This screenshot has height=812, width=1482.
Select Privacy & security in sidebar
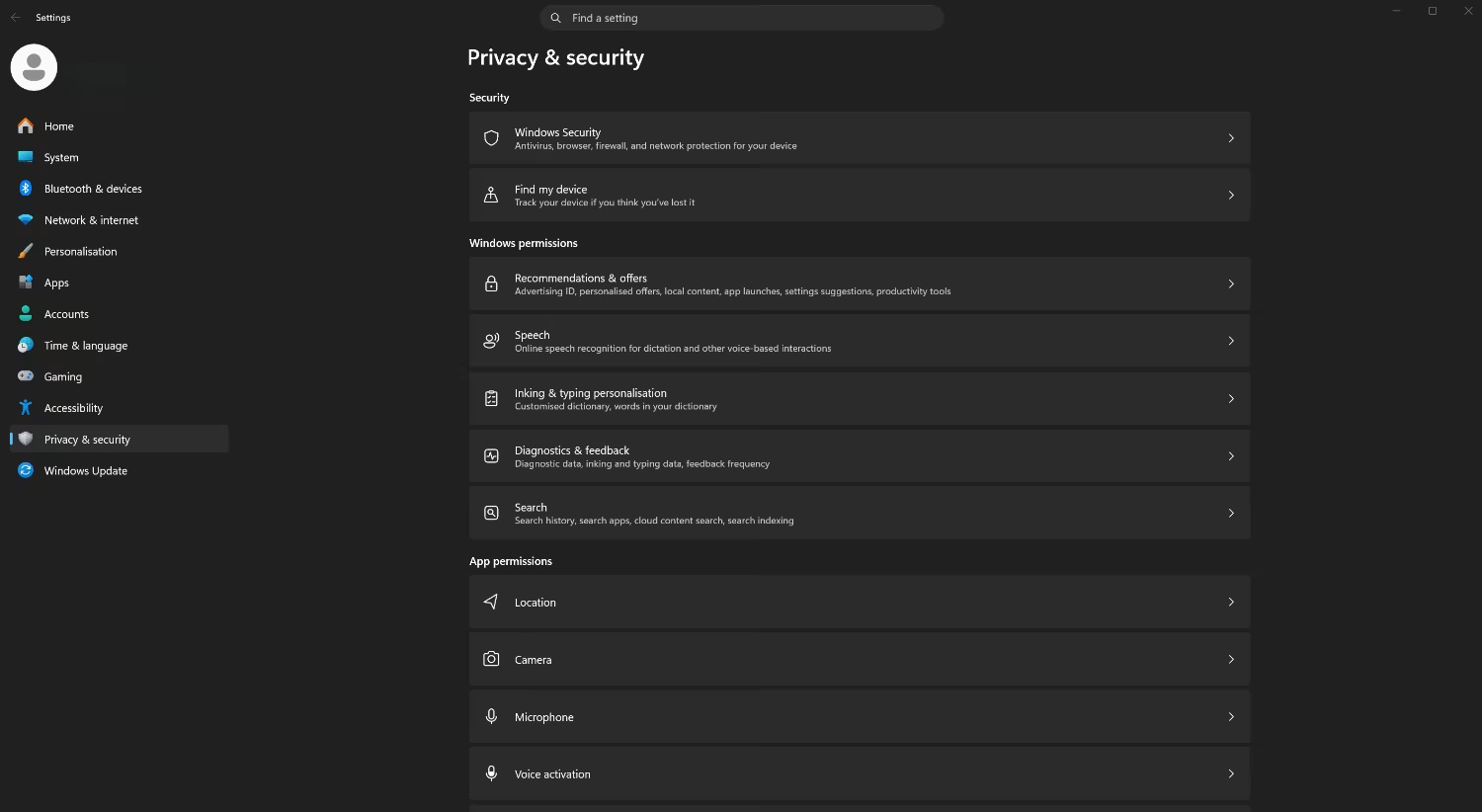click(119, 440)
